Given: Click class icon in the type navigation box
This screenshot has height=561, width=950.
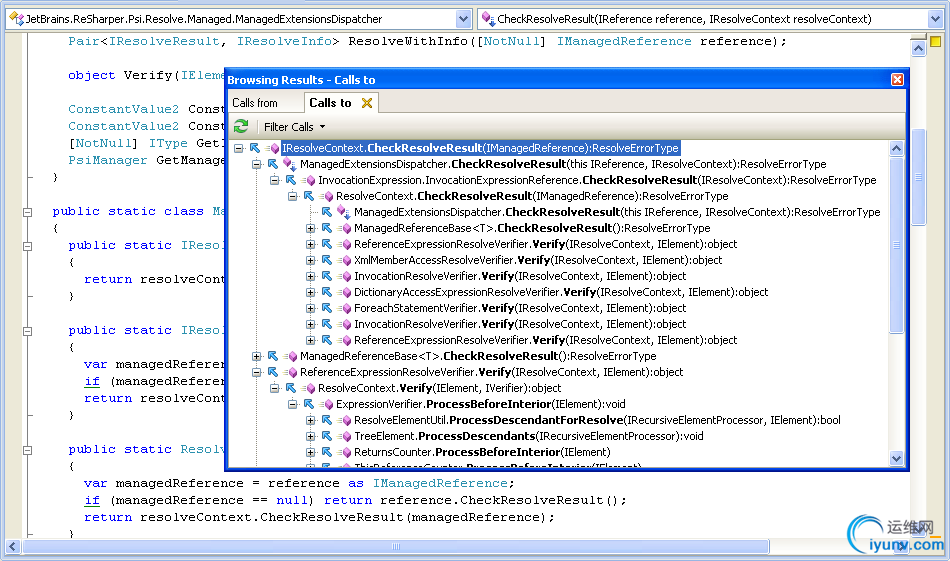Looking at the screenshot, I should coord(16,19).
